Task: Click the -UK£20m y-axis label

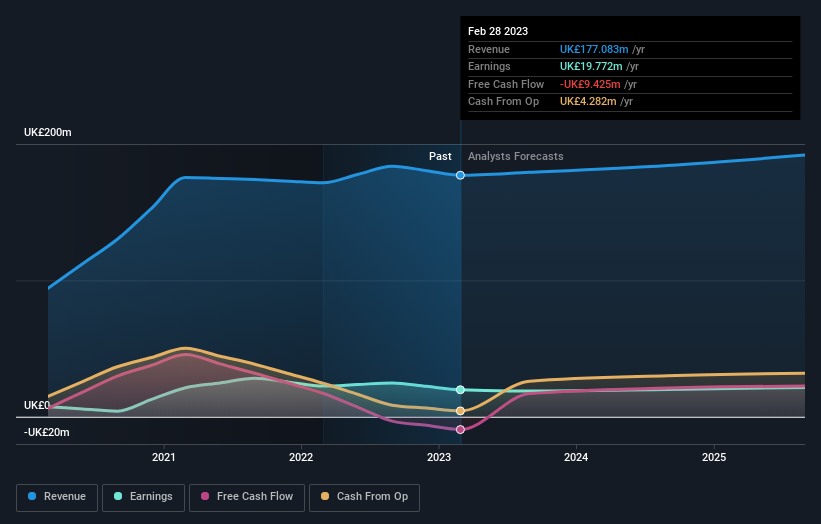Action: coord(47,432)
